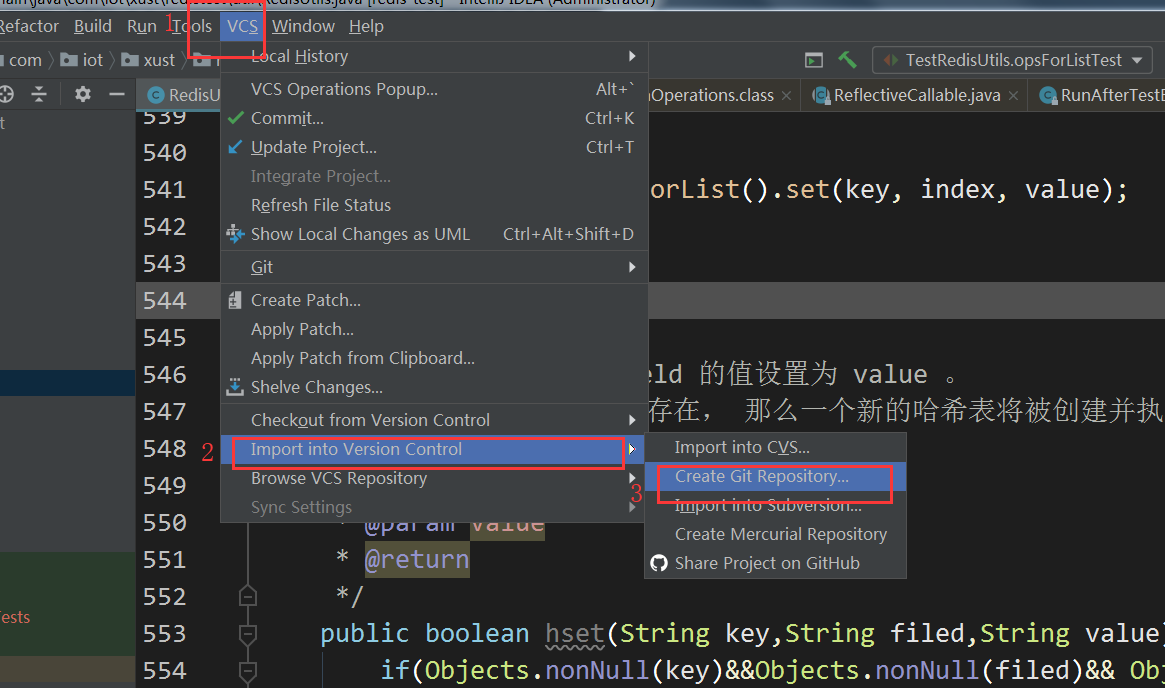This screenshot has width=1165, height=688.
Task: Choose VCS Operations Popup entry
Action: 434,89
